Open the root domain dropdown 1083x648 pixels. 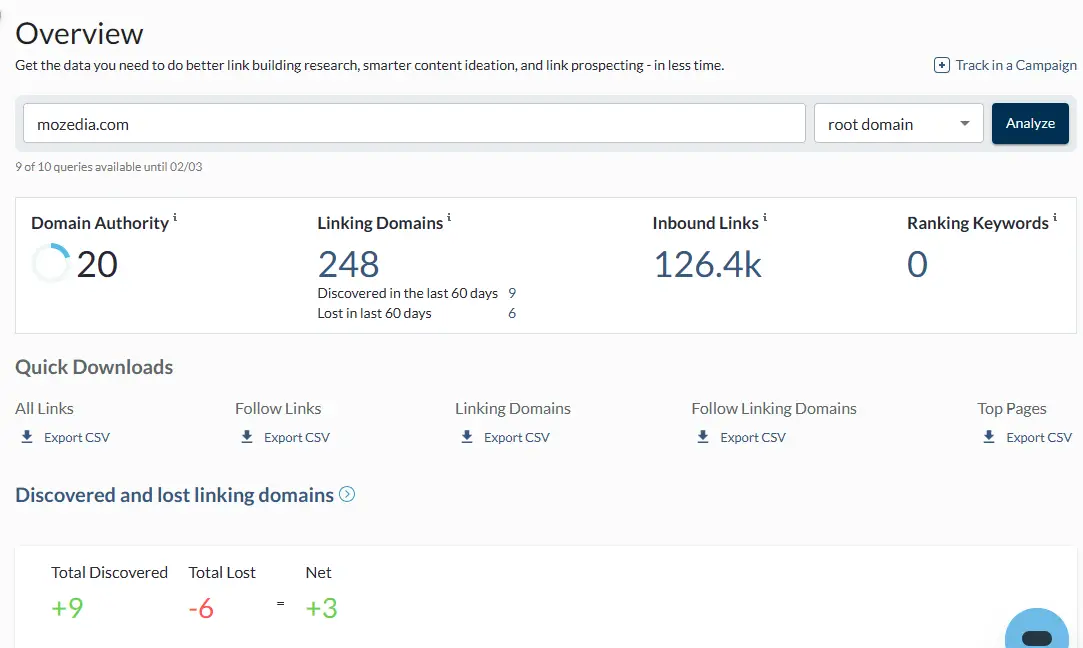897,123
